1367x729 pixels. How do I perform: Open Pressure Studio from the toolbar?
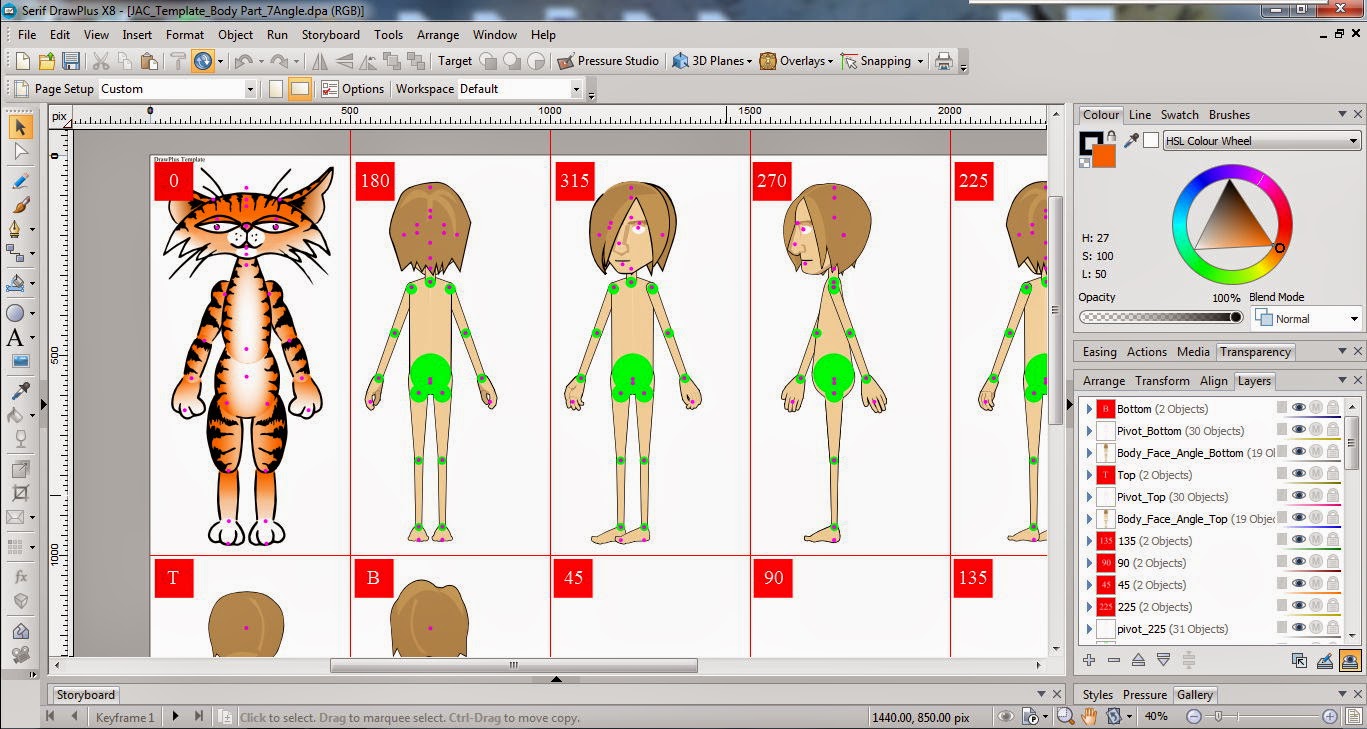608,60
